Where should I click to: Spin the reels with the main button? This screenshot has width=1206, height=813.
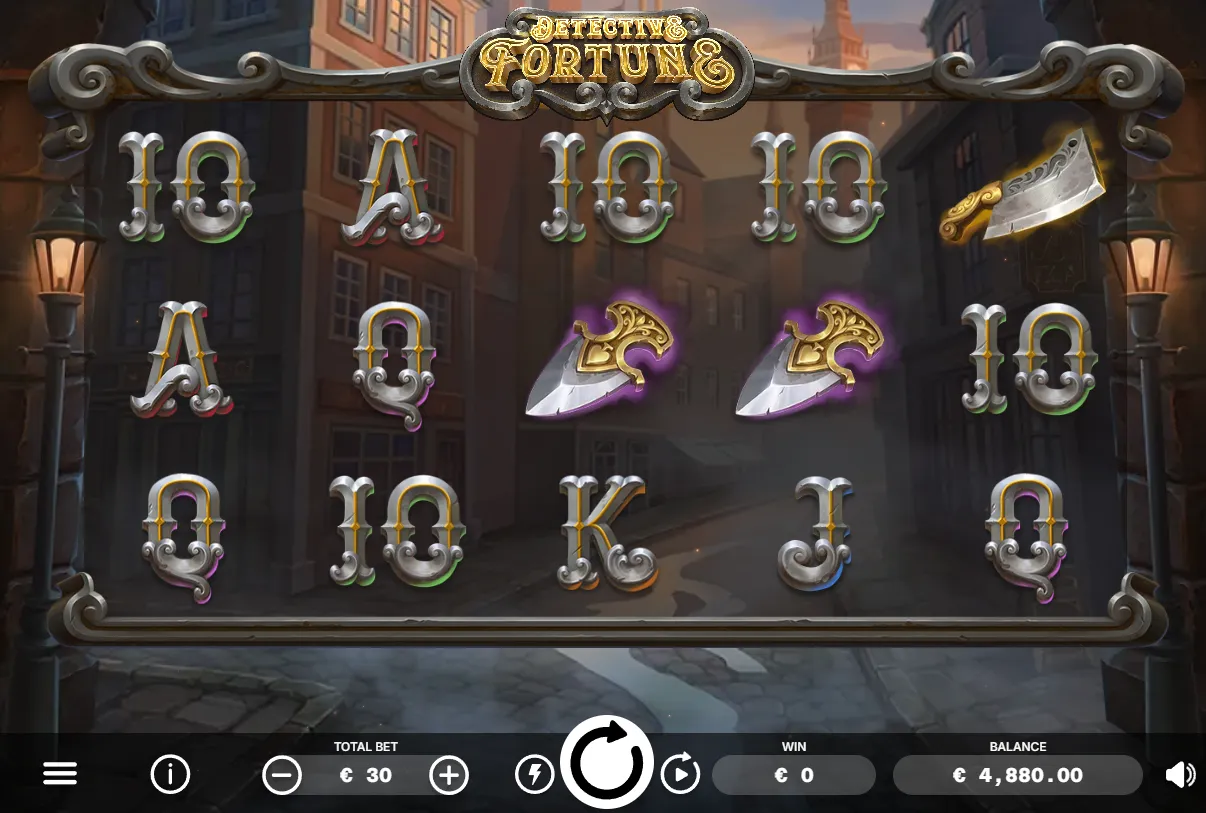click(x=607, y=762)
